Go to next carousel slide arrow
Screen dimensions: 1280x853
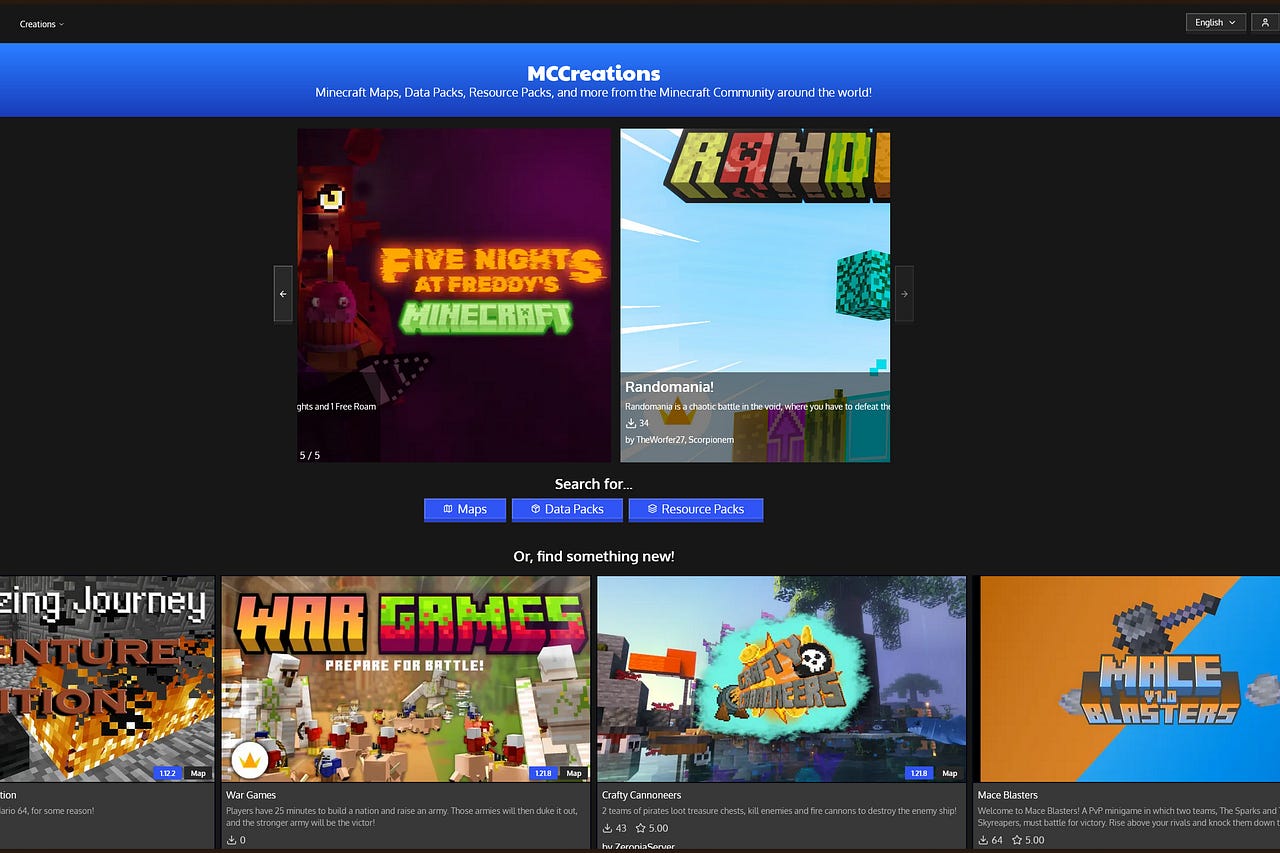[x=904, y=294]
